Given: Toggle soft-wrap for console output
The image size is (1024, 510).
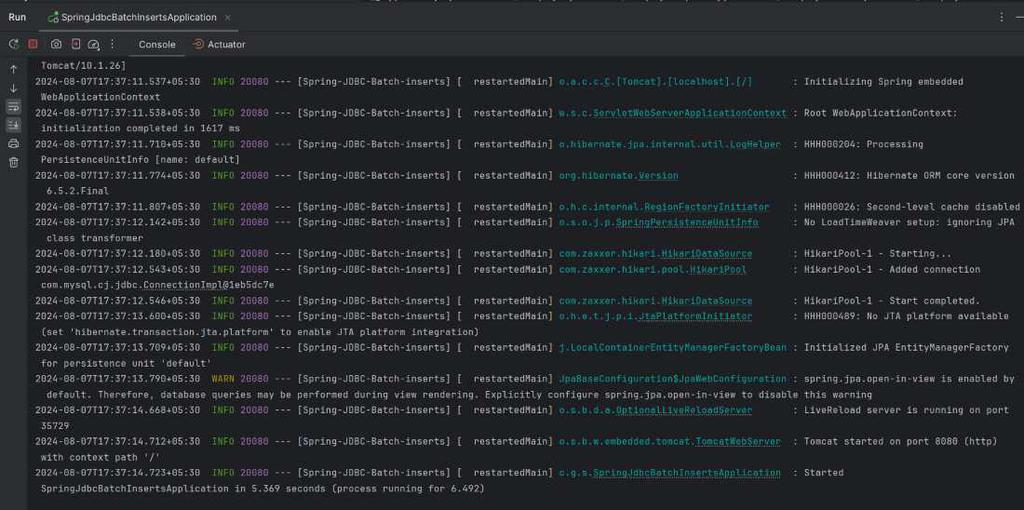Looking at the screenshot, I should coord(13,106).
